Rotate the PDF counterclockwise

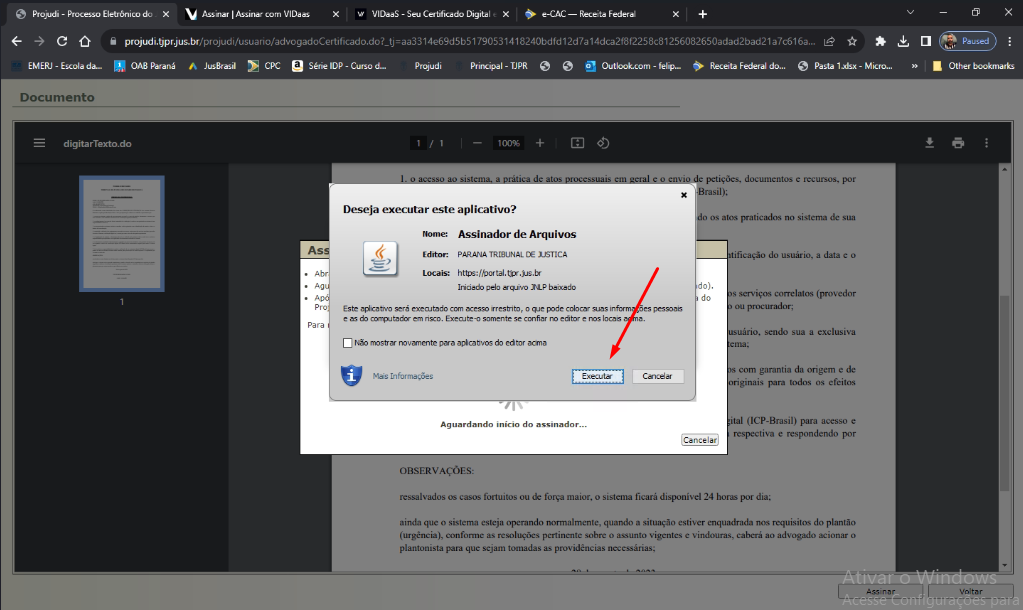pos(603,143)
